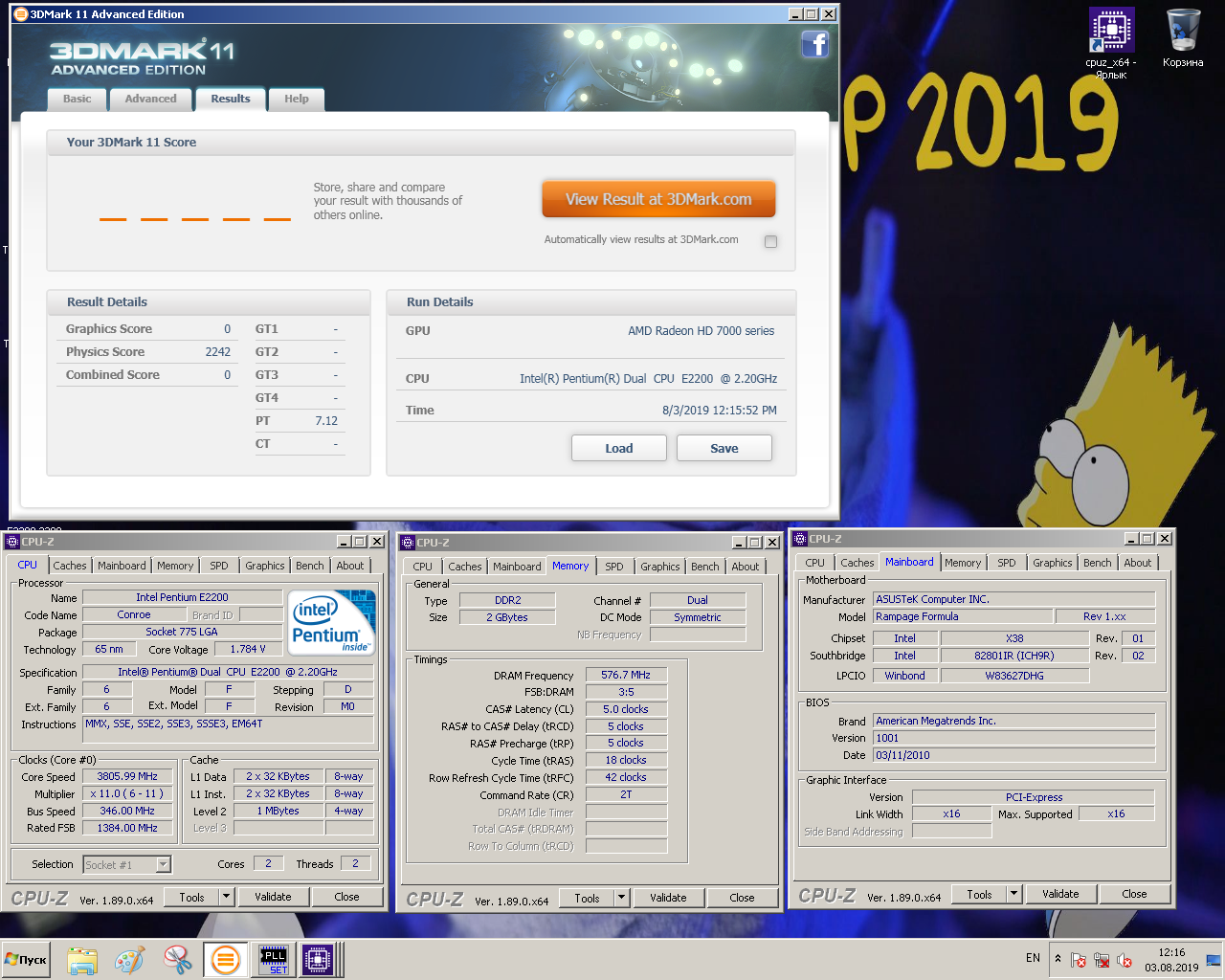1225x980 pixels.
Task: Click Validate in the left CPU-Z window
Action: click(x=273, y=897)
